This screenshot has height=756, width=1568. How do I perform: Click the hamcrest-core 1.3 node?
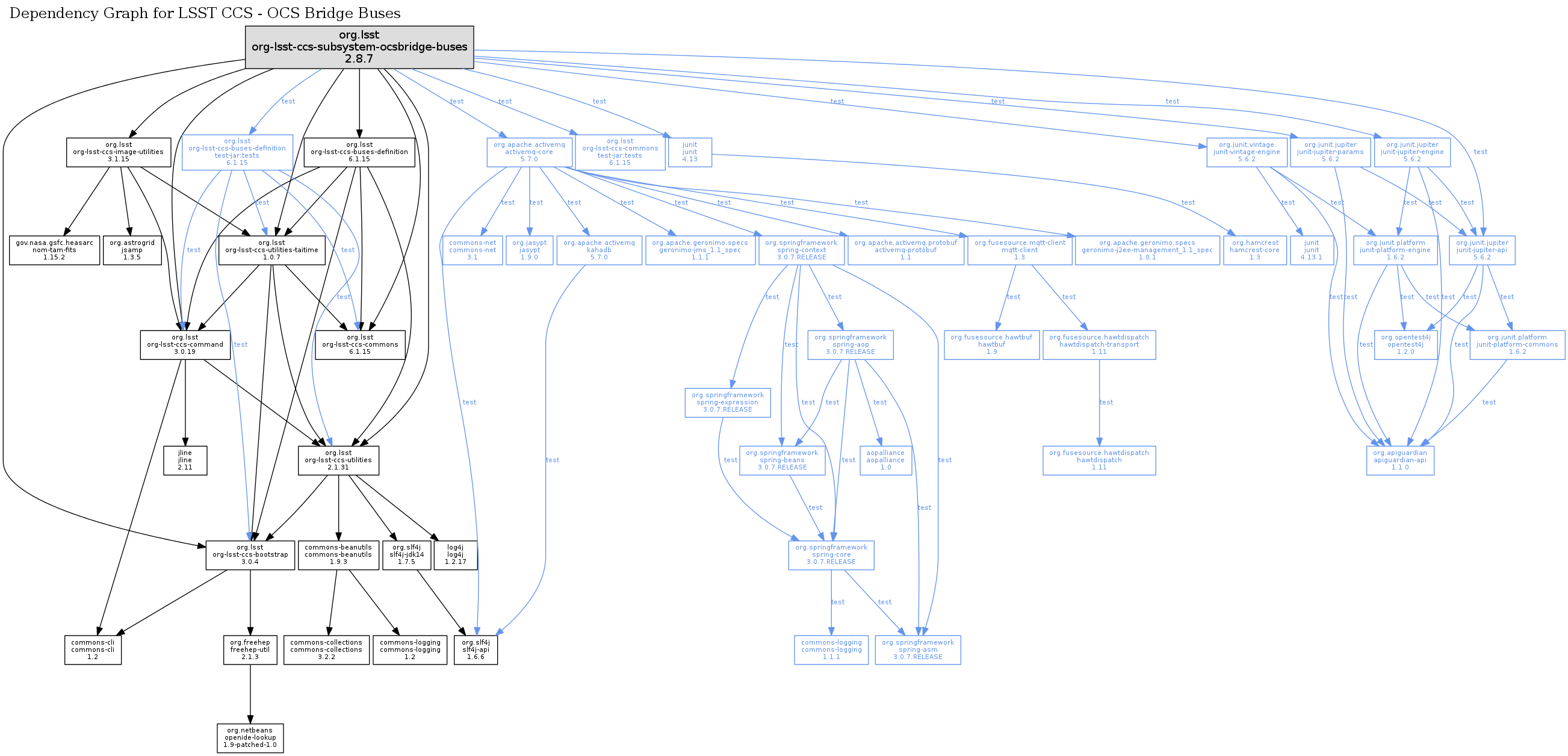point(1254,250)
